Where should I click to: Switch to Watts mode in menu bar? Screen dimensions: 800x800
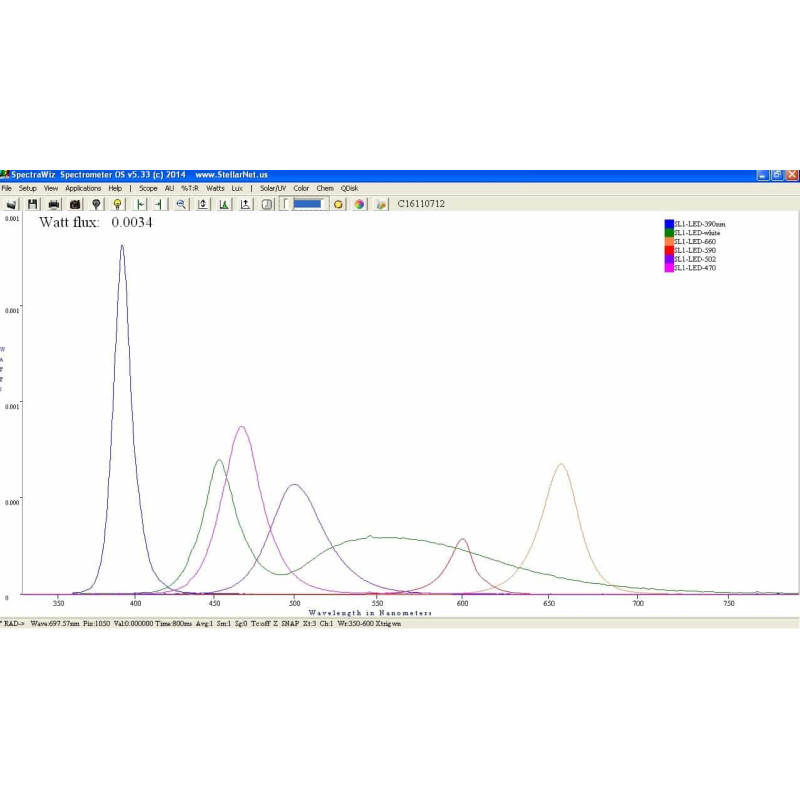click(x=215, y=188)
